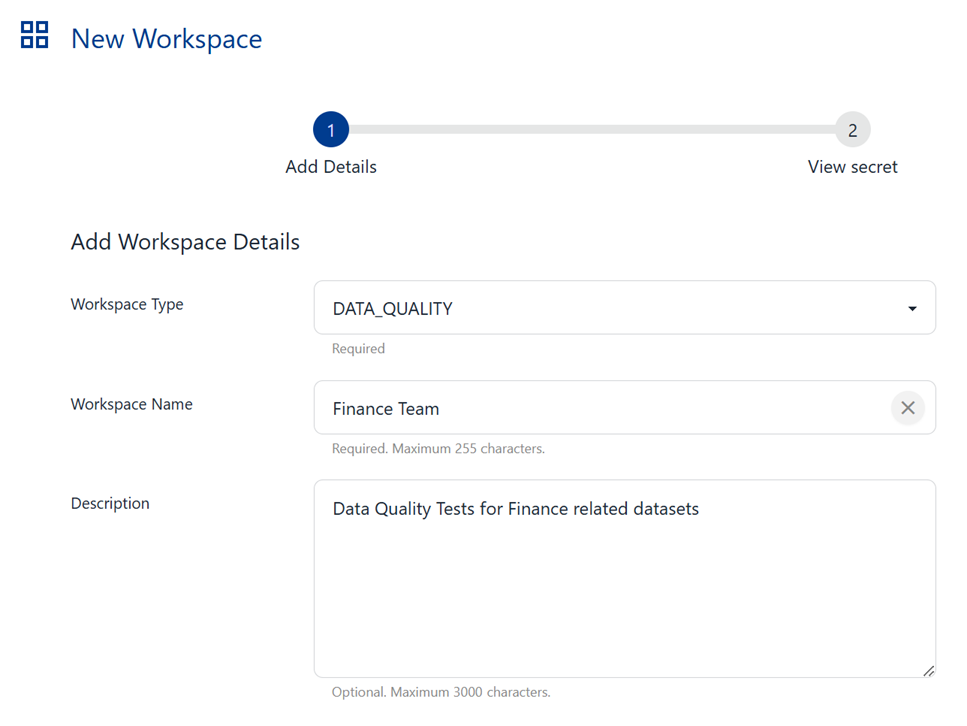This screenshot has height=726, width=967.
Task: Focus the Description text area
Action: 624,580
